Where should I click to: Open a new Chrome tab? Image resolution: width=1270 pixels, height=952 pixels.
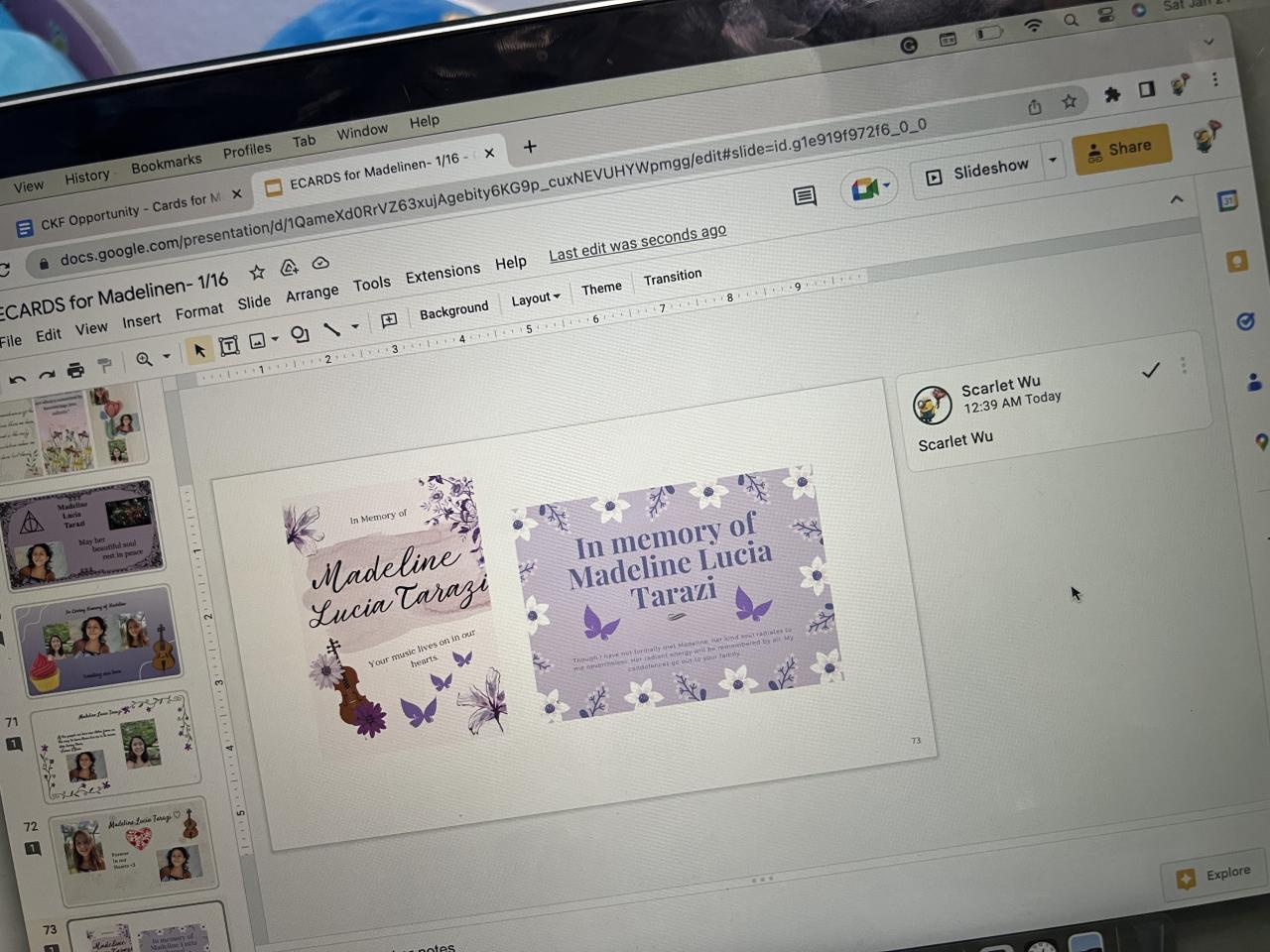530,147
